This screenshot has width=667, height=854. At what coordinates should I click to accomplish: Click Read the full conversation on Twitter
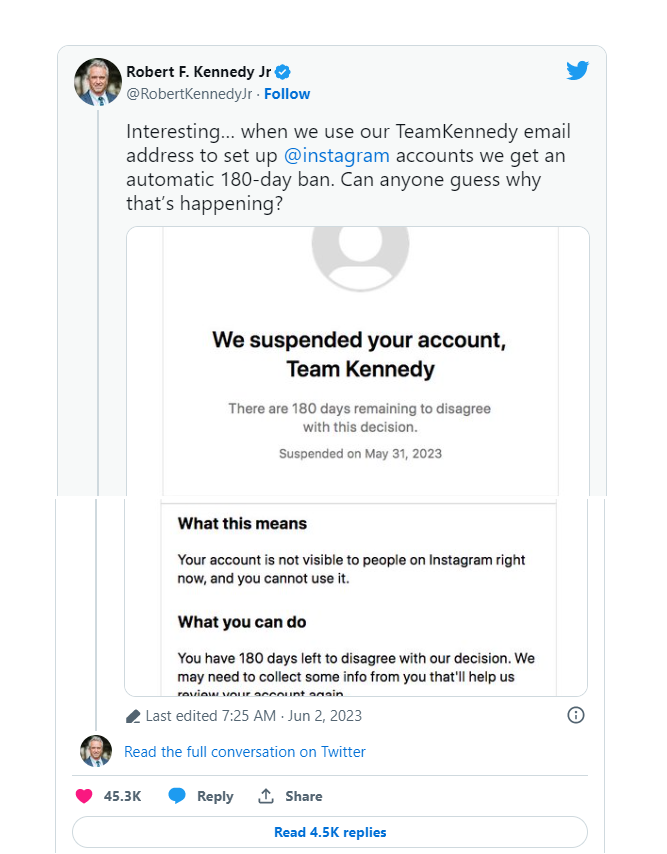pos(245,752)
